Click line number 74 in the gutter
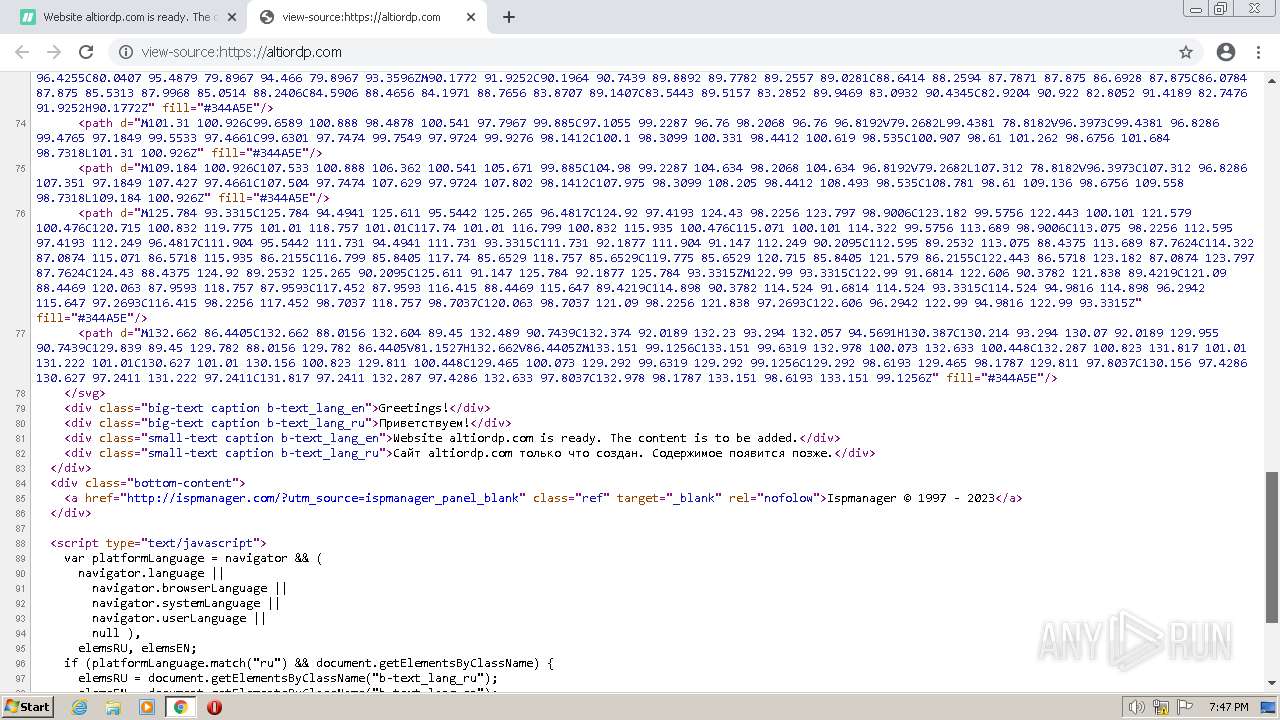 (x=21, y=123)
